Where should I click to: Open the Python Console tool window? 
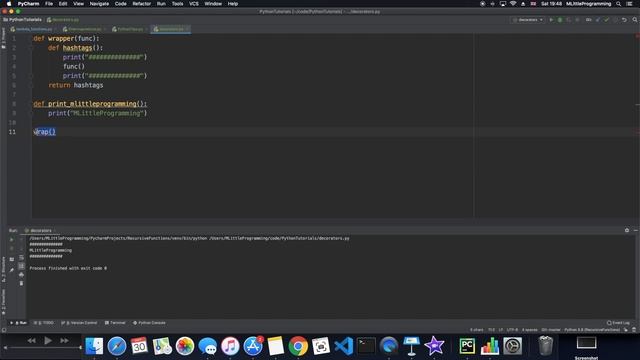(149, 323)
